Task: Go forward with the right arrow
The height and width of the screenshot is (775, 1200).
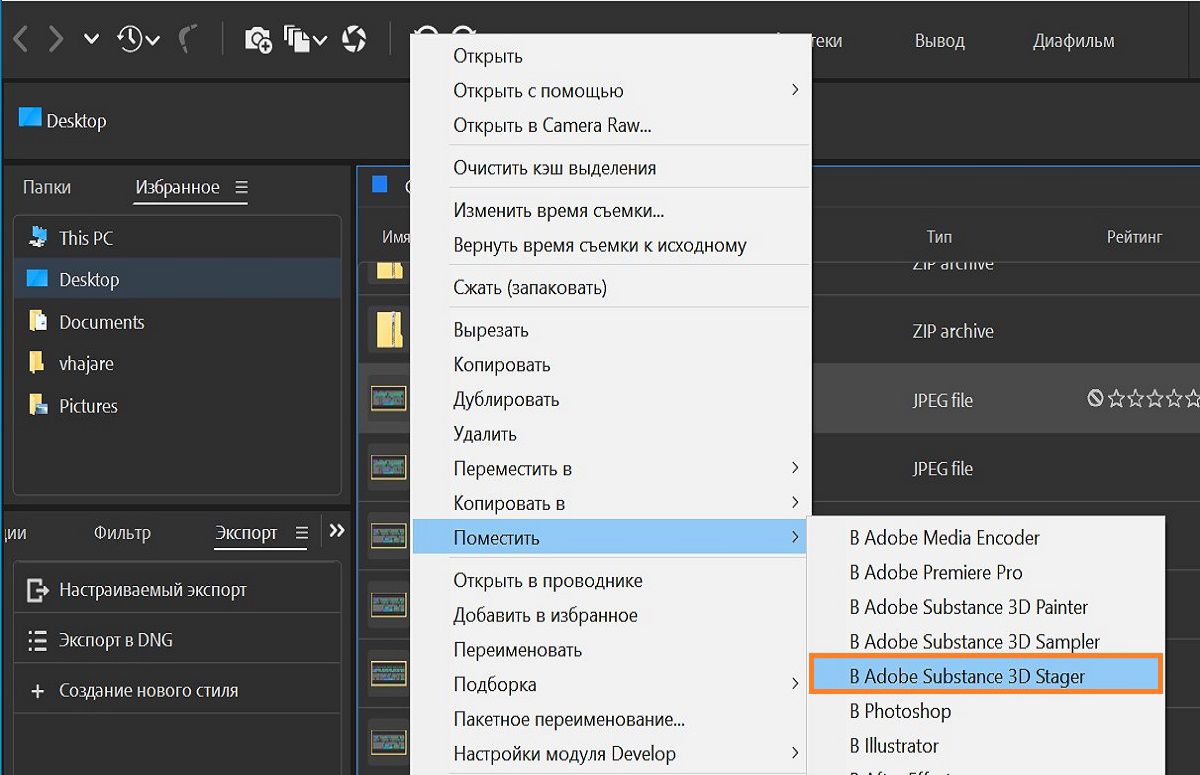Action: pyautogui.click(x=56, y=39)
